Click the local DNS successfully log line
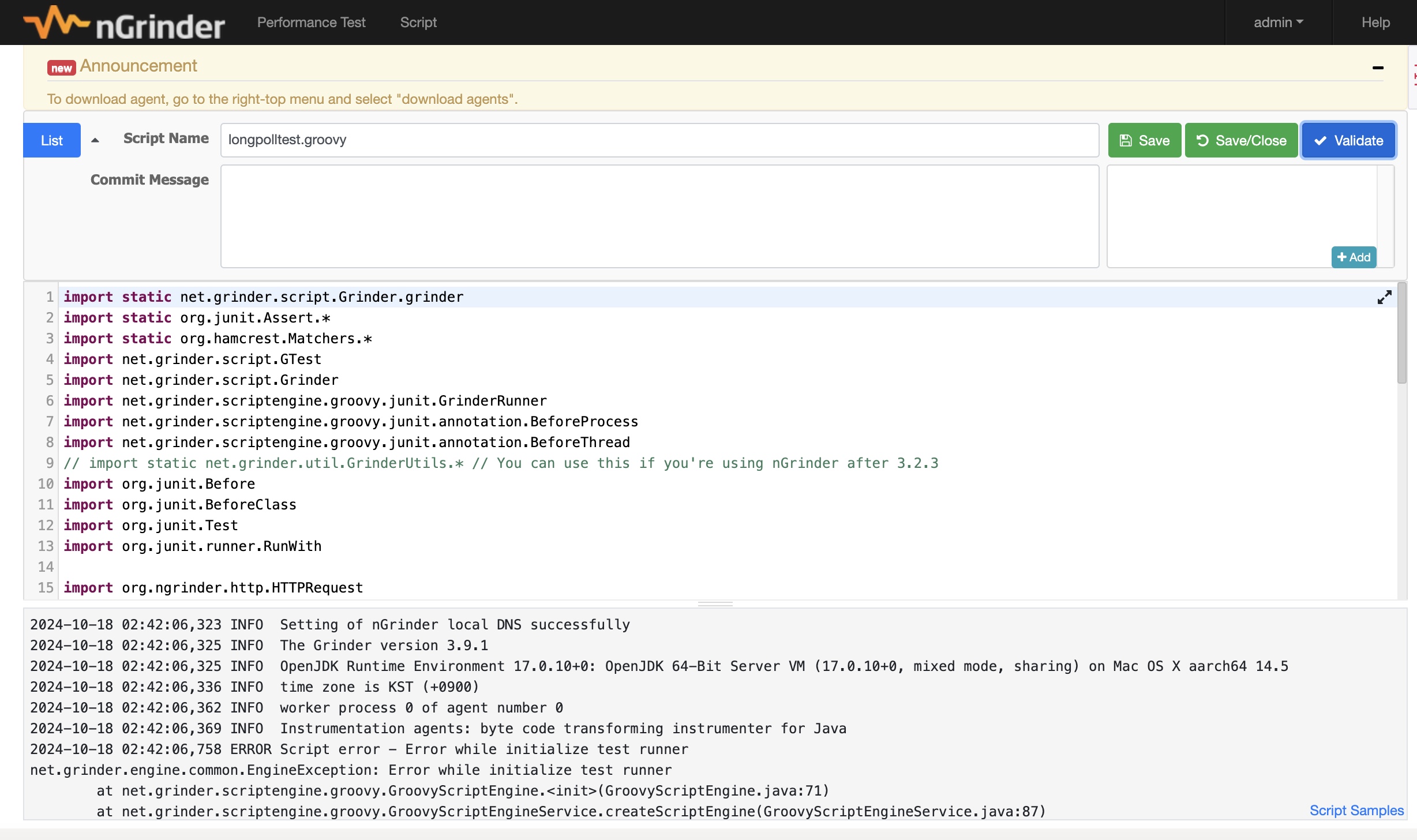The height and width of the screenshot is (840, 1417). point(330,625)
